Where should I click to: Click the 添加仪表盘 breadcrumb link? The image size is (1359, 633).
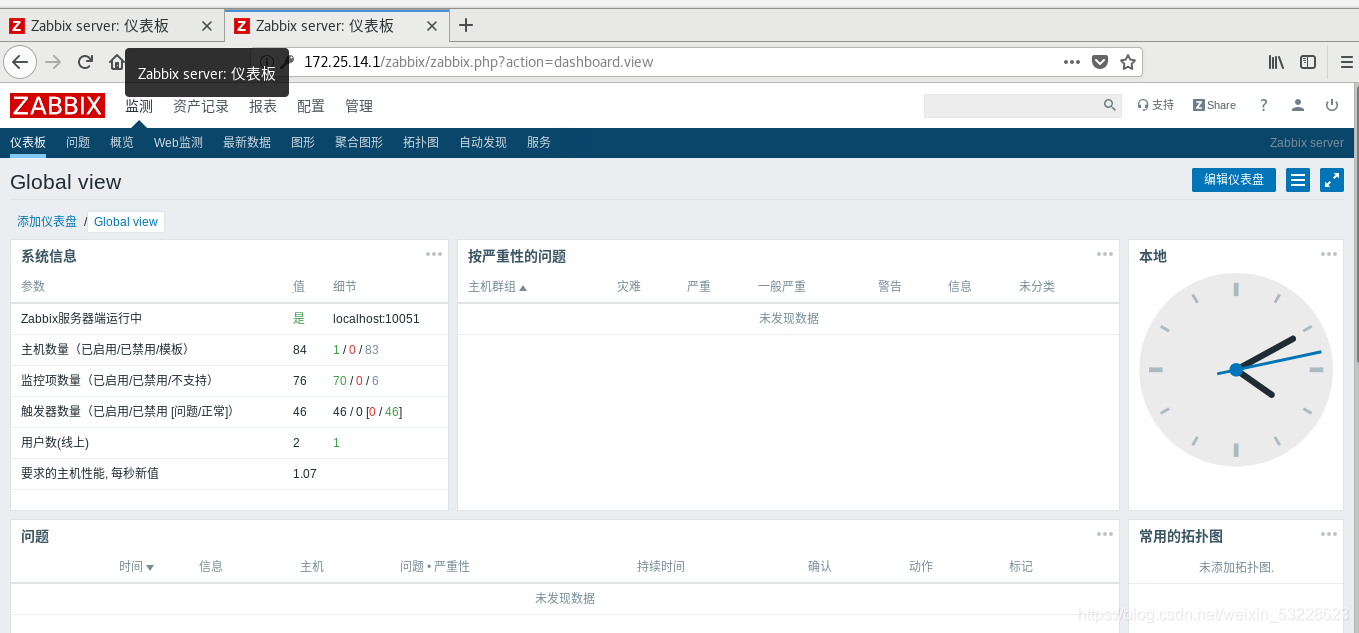[47, 222]
